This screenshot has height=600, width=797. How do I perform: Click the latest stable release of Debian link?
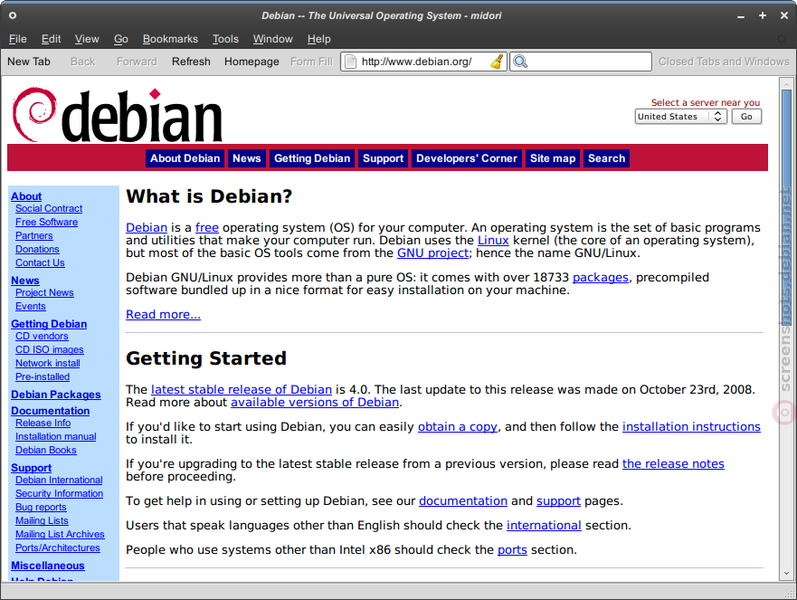click(241, 389)
